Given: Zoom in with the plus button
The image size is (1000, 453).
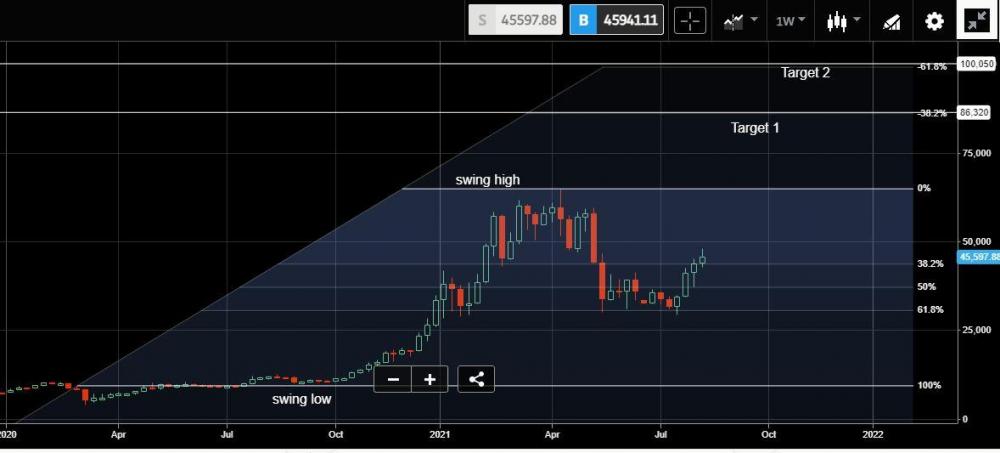Looking at the screenshot, I should coord(430,379).
